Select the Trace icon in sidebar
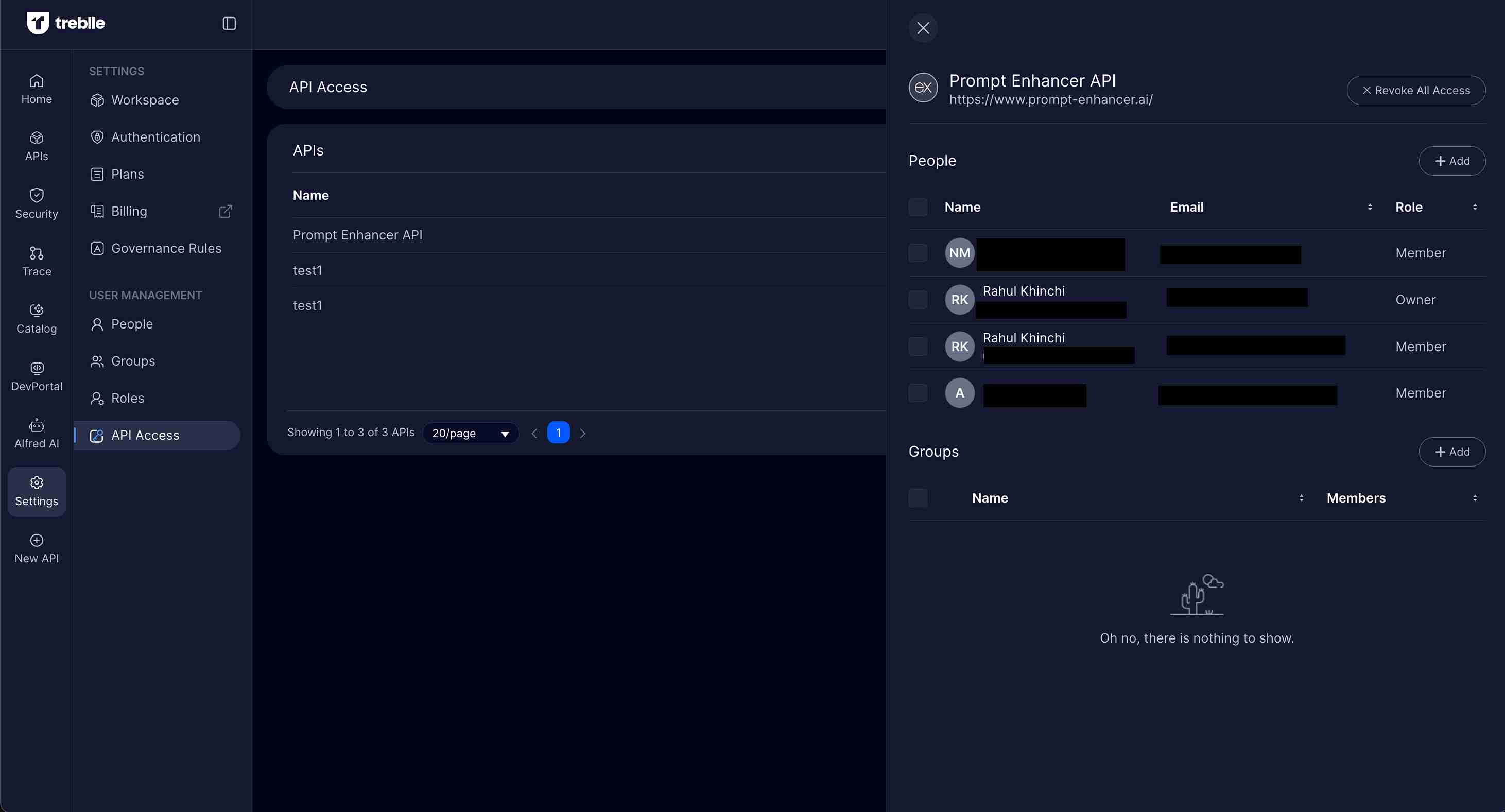This screenshot has height=812, width=1505. click(36, 261)
